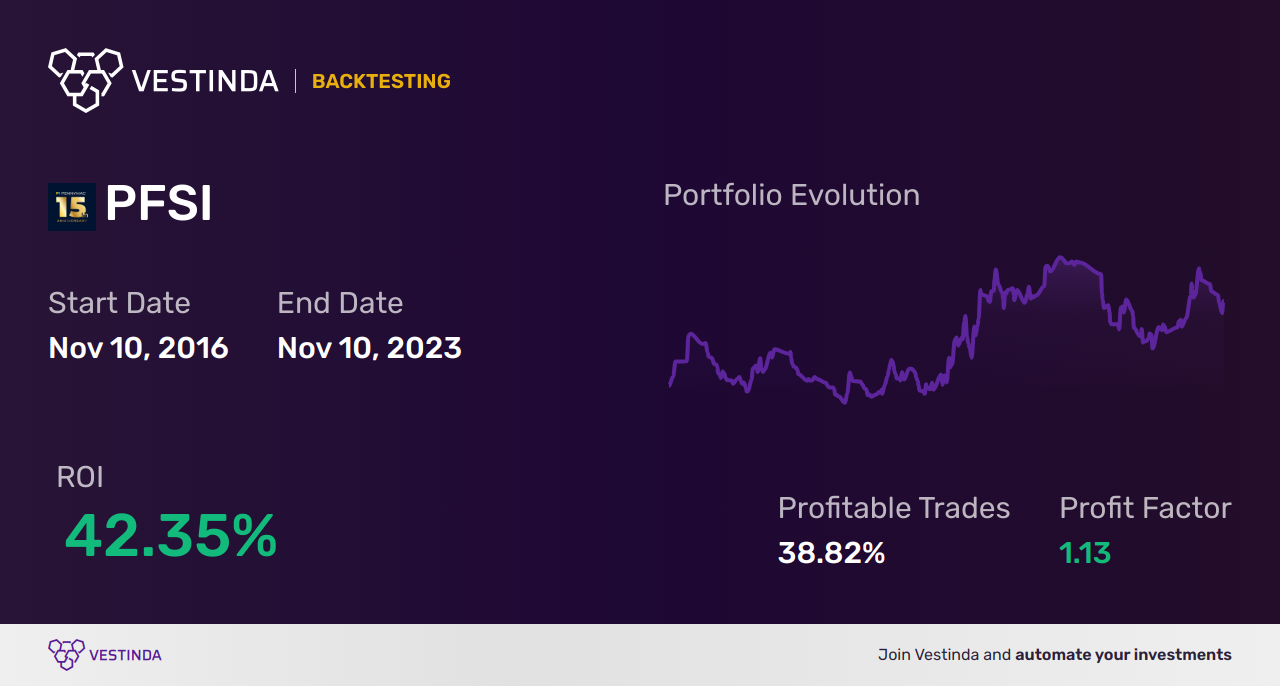1280x686 pixels.
Task: Click the Vestinda hexagon logo in header
Action: pos(85,79)
